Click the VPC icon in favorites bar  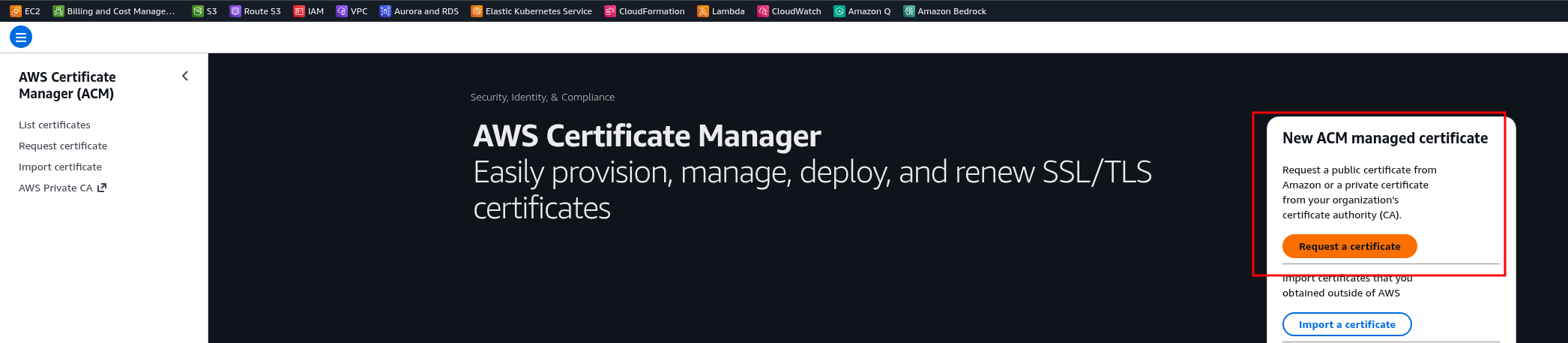point(342,11)
